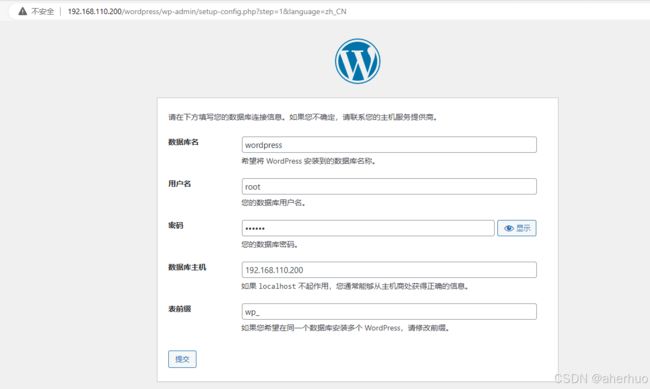Image resolution: width=650 pixels, height=389 pixels.
Task: Click the 密码 label
Action: (175, 225)
